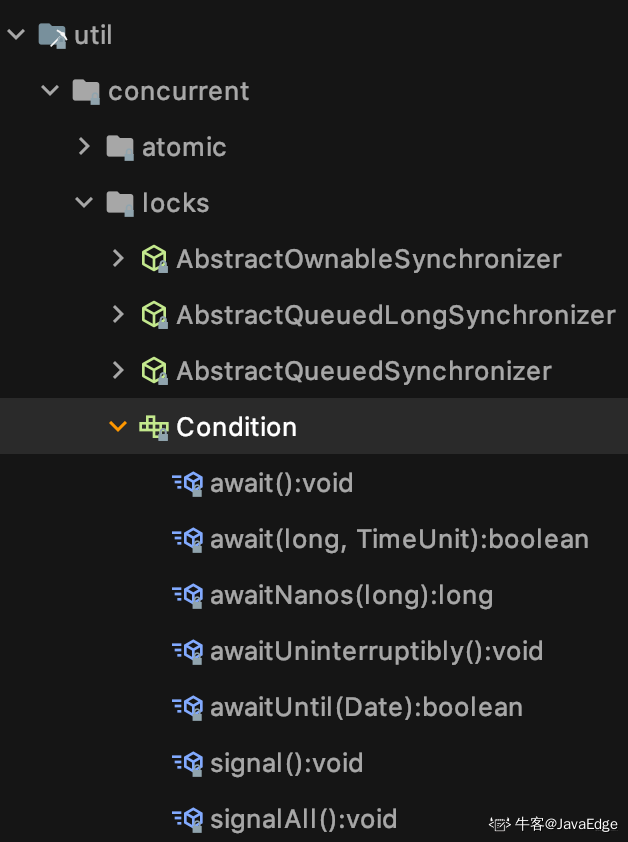The width and height of the screenshot is (628, 842).
Task: Click the atomic package folder icon
Action: (122, 146)
